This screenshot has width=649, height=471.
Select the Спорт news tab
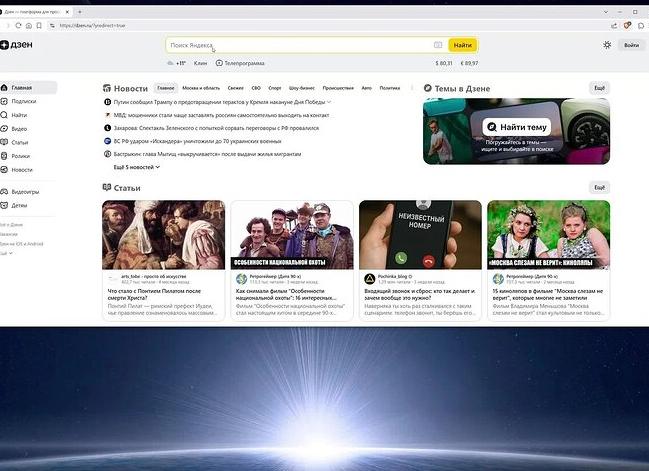[x=275, y=88]
